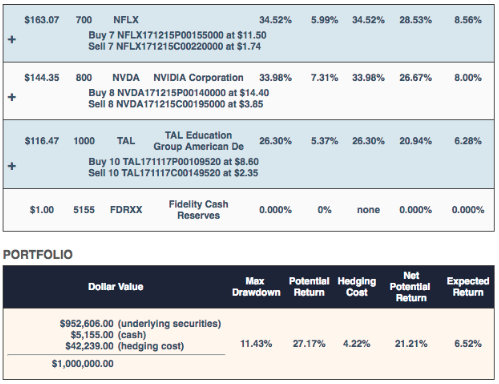
Task: Click the Max Drawdown column header
Action: point(256,287)
